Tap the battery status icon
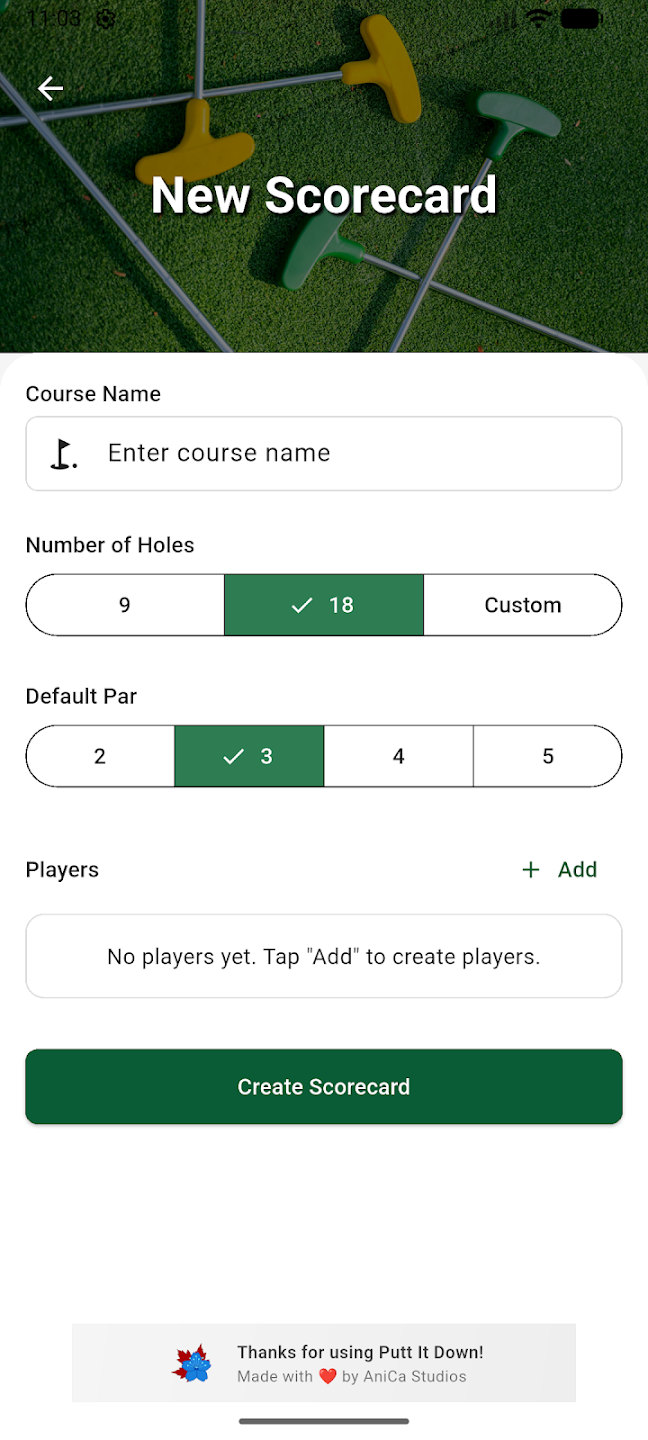 point(581,18)
